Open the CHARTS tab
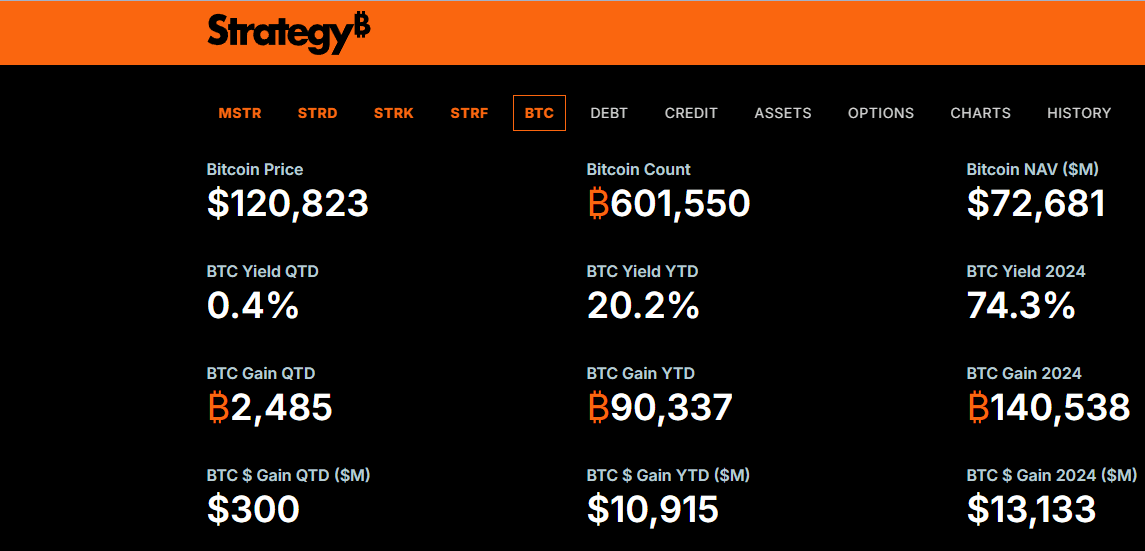Screen dimensions: 1145x551 pos(981,113)
